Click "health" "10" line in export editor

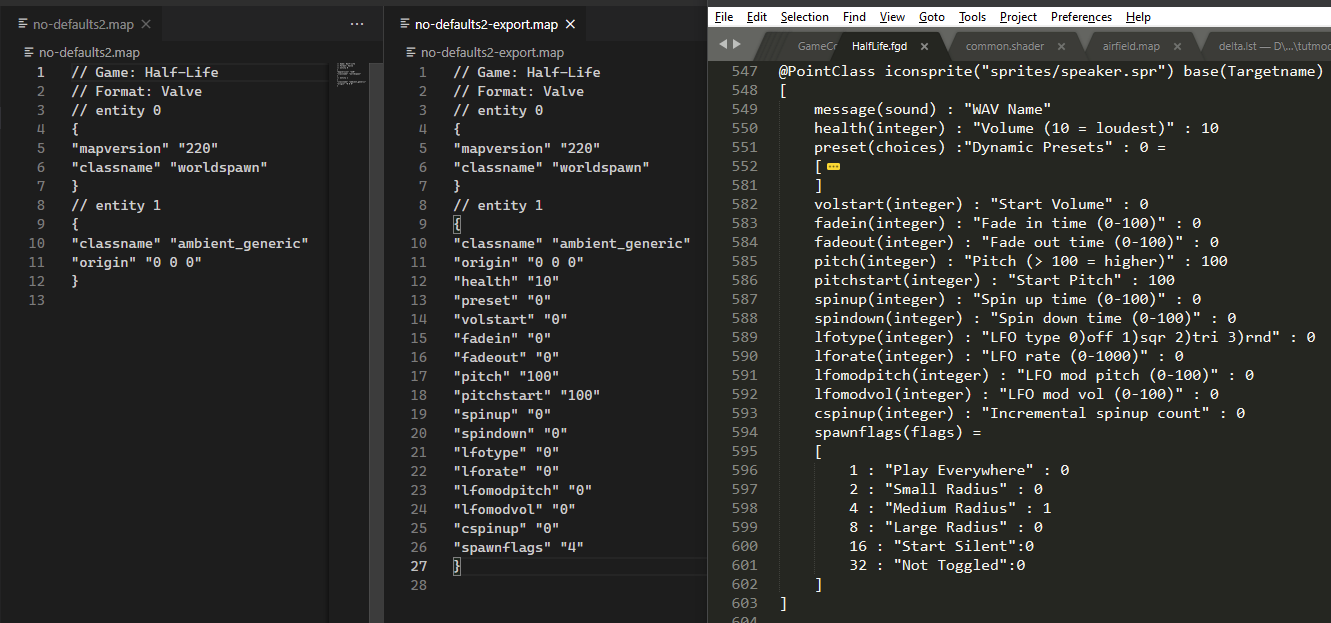[x=506, y=281]
